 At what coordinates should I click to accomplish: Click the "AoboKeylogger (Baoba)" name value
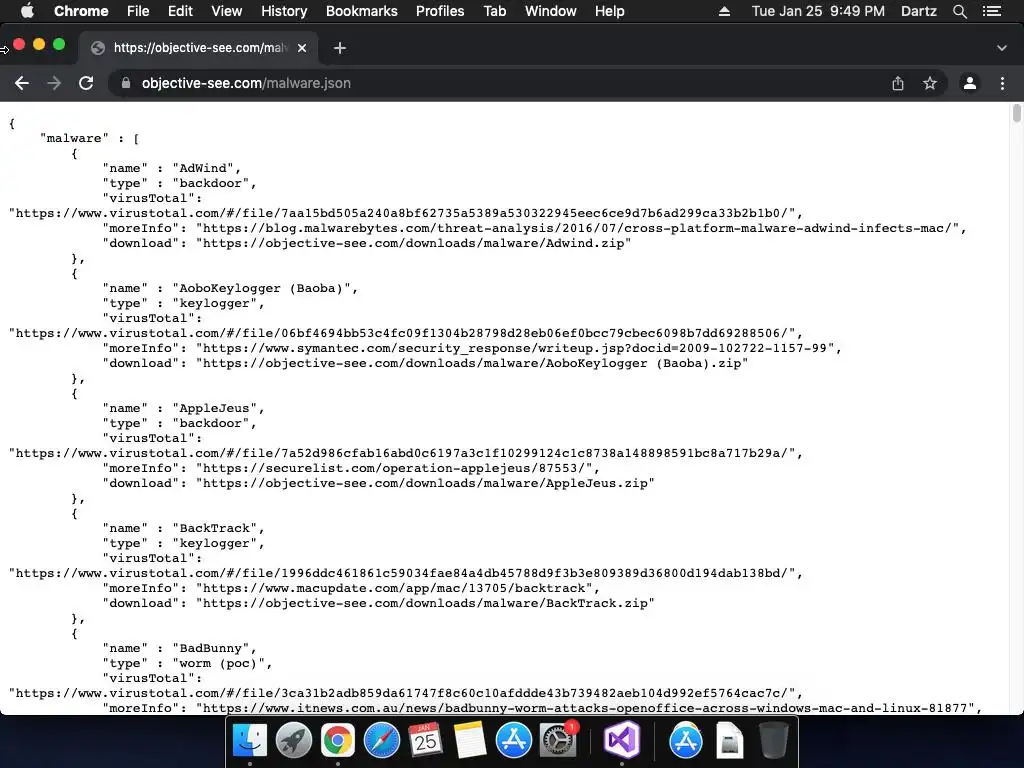click(261, 289)
